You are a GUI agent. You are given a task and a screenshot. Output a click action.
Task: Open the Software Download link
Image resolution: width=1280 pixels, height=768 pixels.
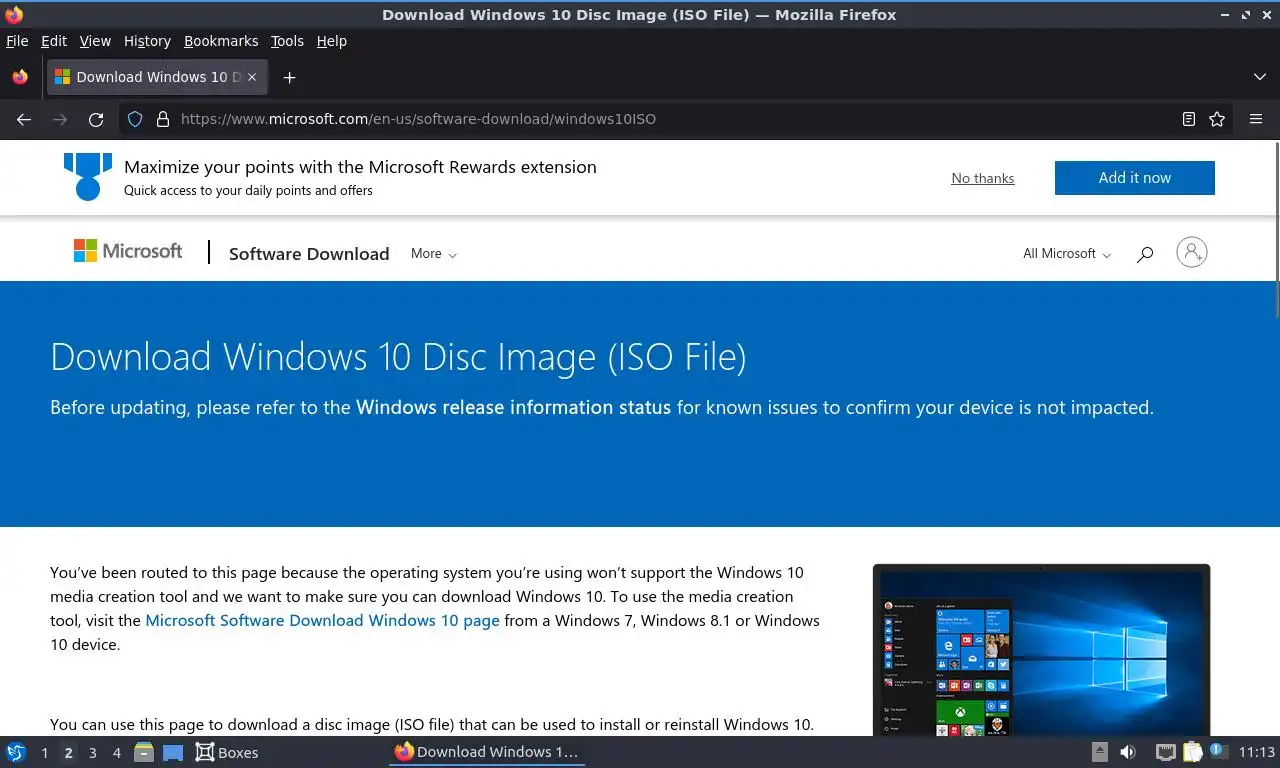(x=309, y=254)
